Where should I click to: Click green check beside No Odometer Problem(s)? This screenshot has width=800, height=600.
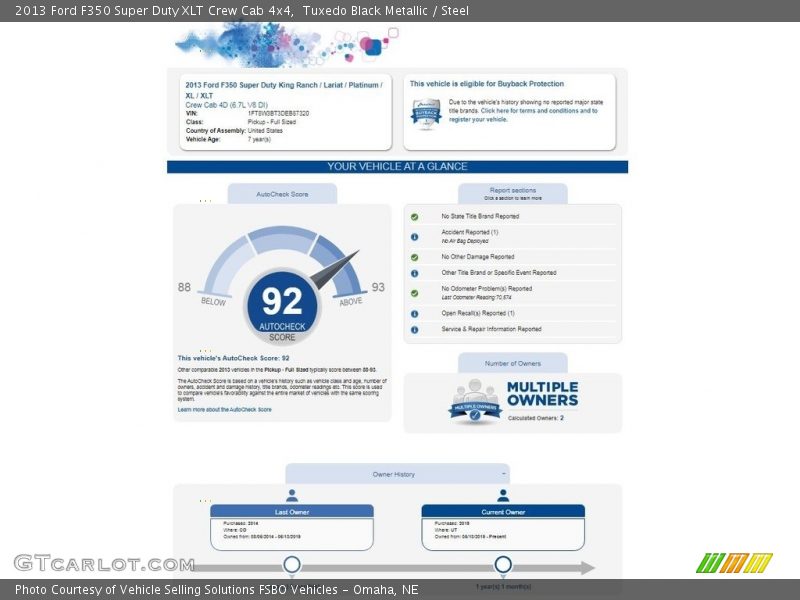pos(414,292)
